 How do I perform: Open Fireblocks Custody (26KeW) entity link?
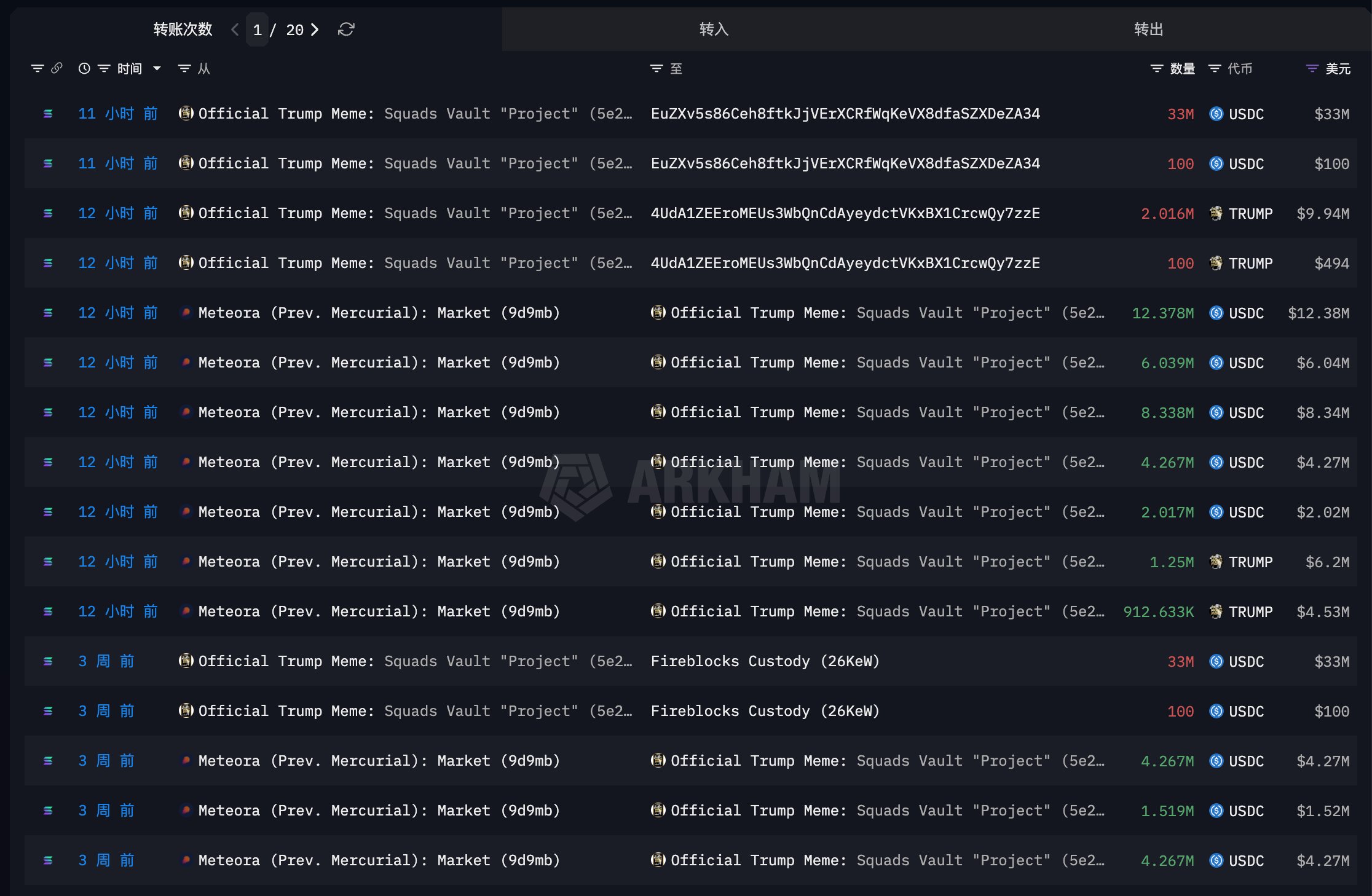[765, 661]
